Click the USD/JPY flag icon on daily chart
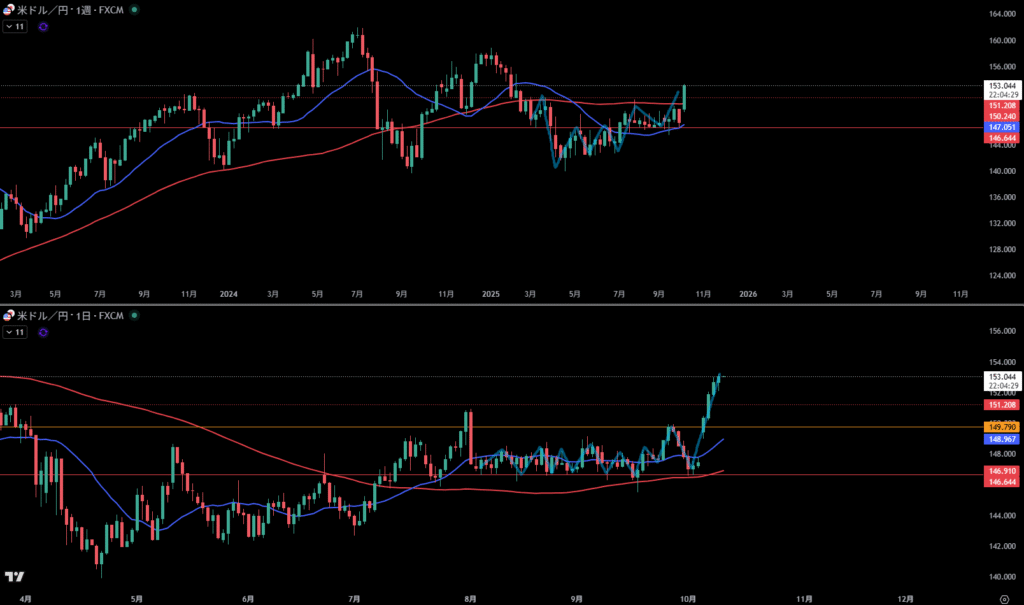The height and width of the screenshot is (605, 1024). [x=9, y=316]
